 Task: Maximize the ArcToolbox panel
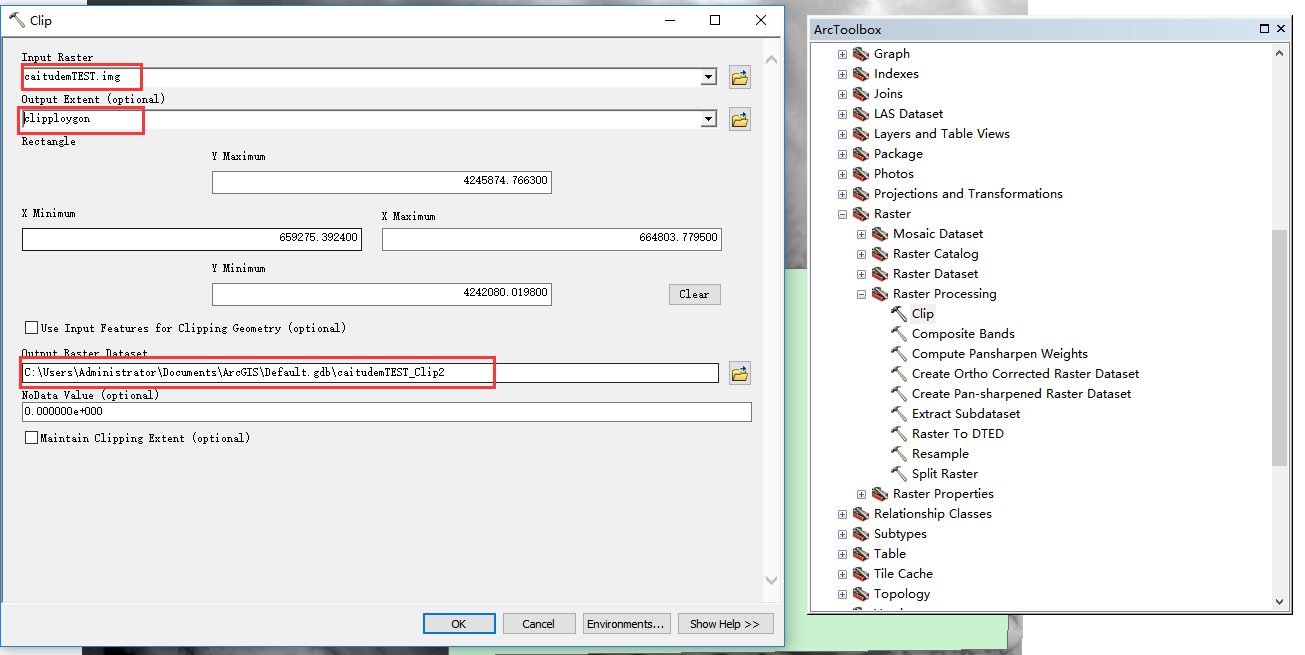click(x=1264, y=29)
